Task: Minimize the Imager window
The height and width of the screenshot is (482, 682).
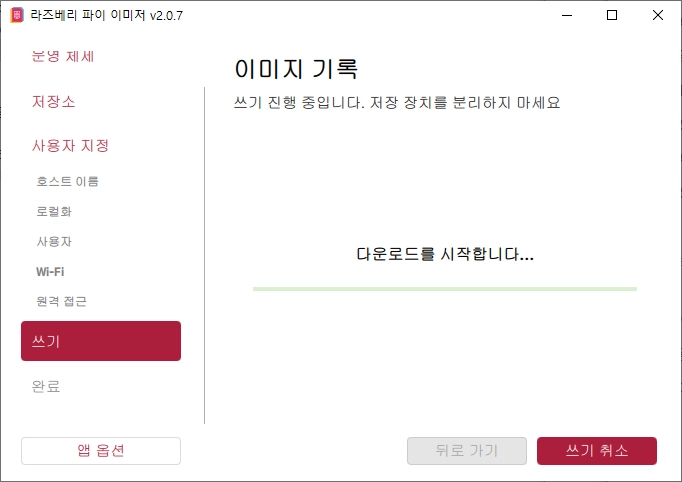Action: point(567,15)
